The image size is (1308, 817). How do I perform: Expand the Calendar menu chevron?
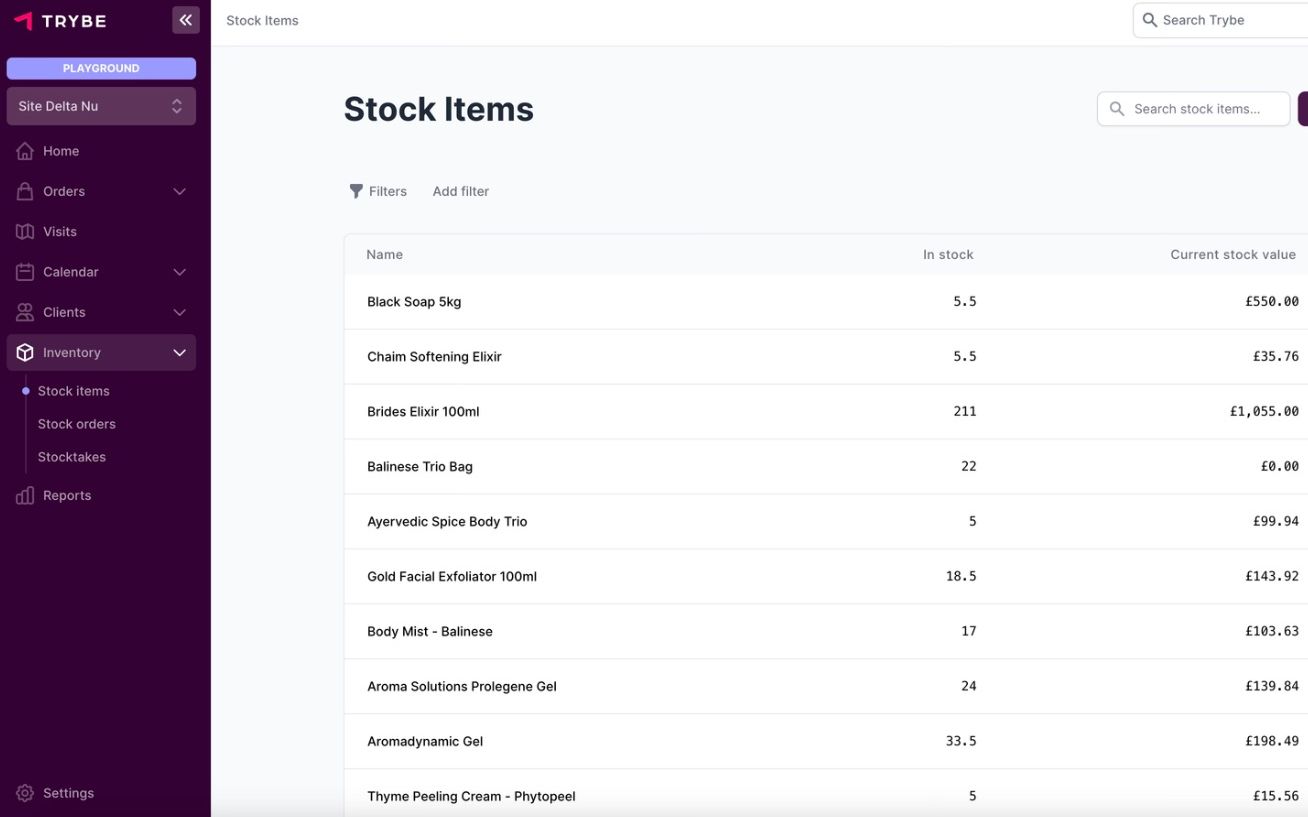(x=180, y=272)
